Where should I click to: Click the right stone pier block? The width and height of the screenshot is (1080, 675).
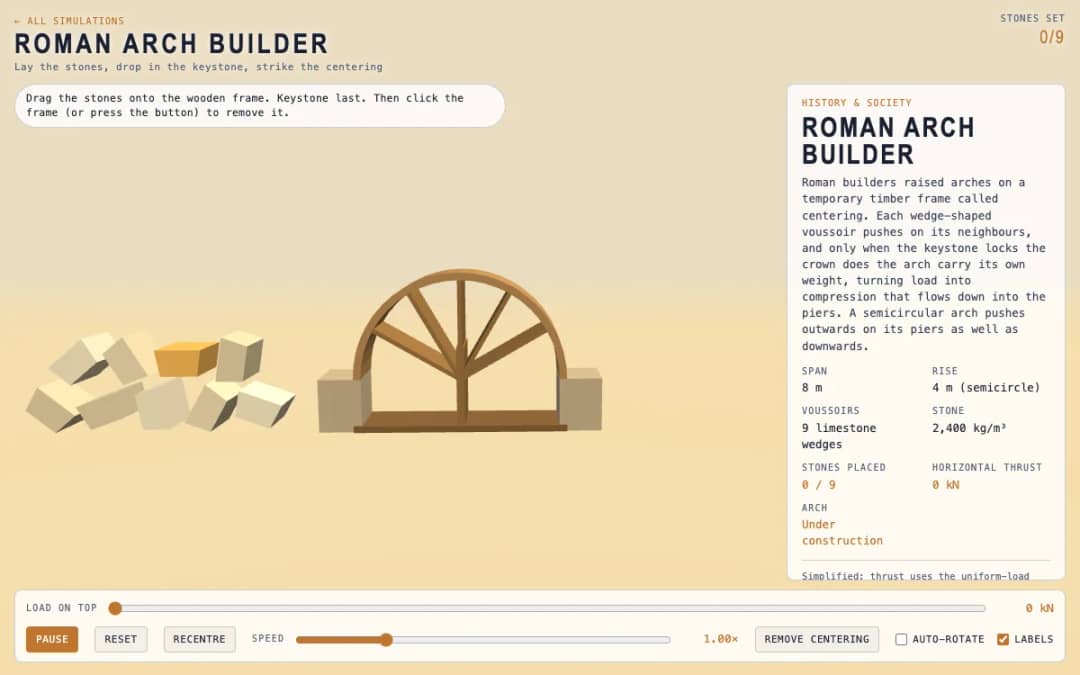(x=580, y=399)
